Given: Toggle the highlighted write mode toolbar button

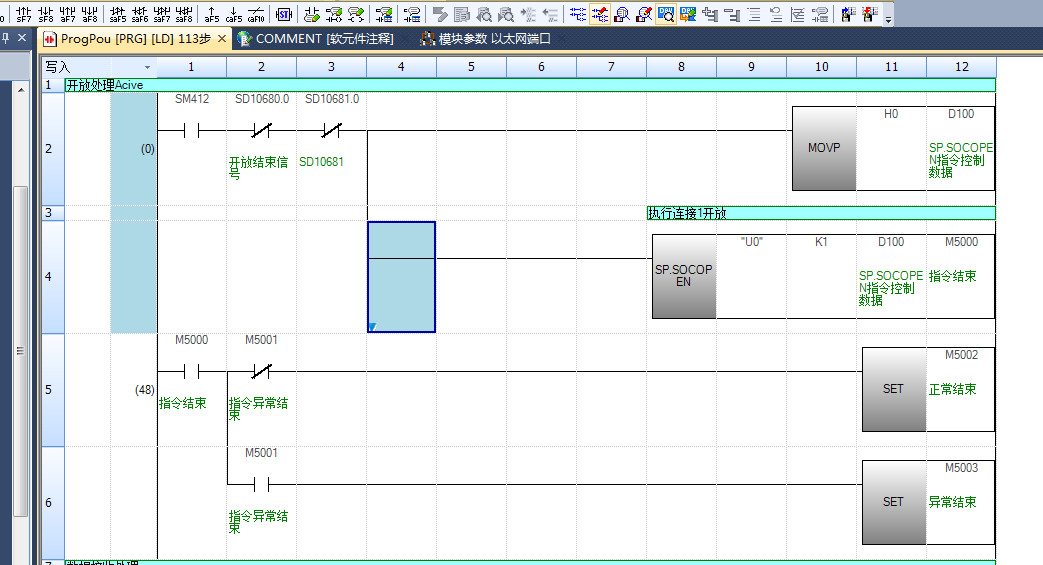Looking at the screenshot, I should click(x=600, y=14).
